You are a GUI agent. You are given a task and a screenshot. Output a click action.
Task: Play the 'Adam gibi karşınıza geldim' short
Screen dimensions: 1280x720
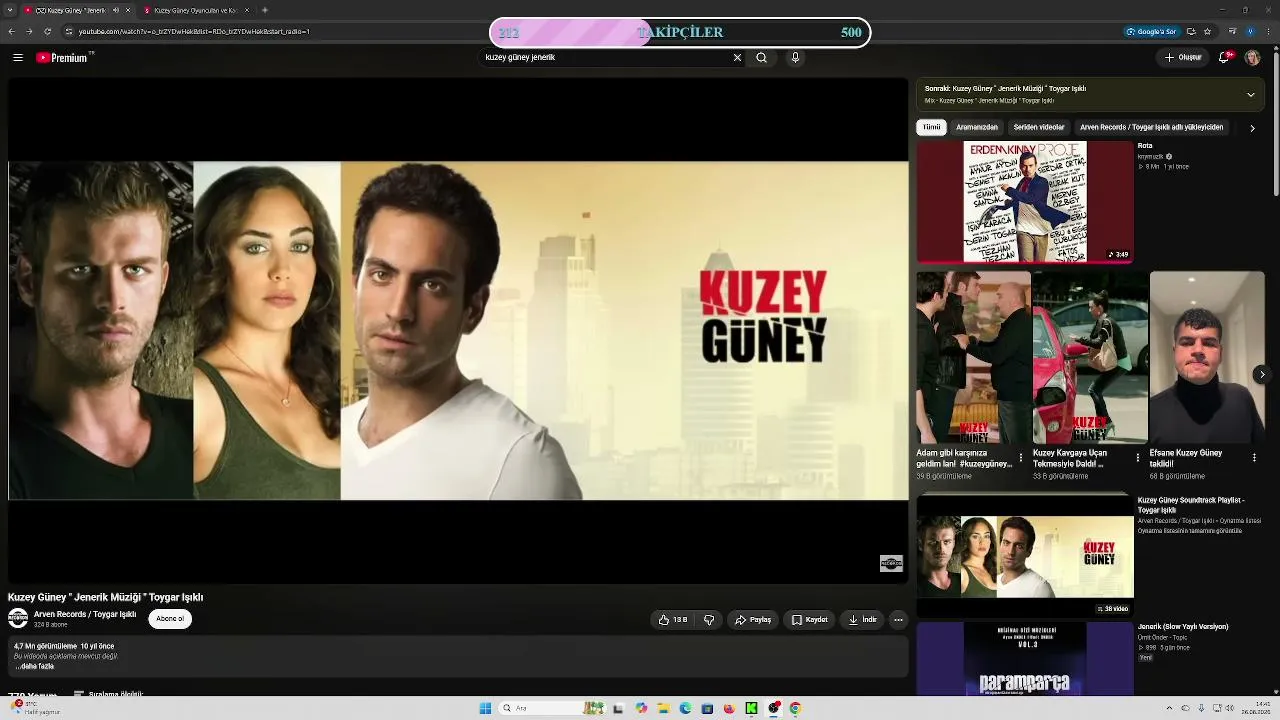pyautogui.click(x=973, y=357)
